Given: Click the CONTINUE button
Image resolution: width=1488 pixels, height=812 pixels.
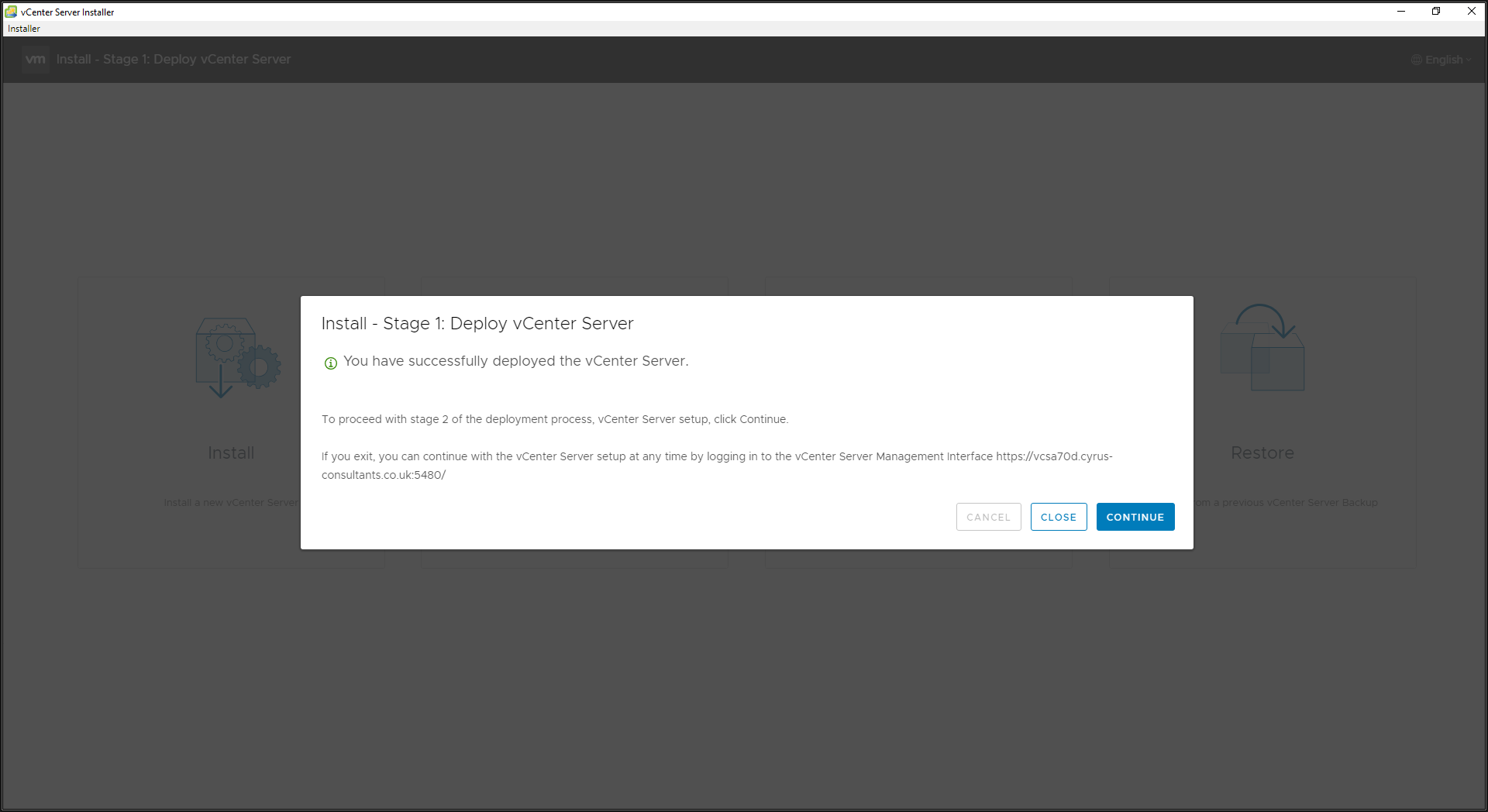Looking at the screenshot, I should coord(1135,517).
